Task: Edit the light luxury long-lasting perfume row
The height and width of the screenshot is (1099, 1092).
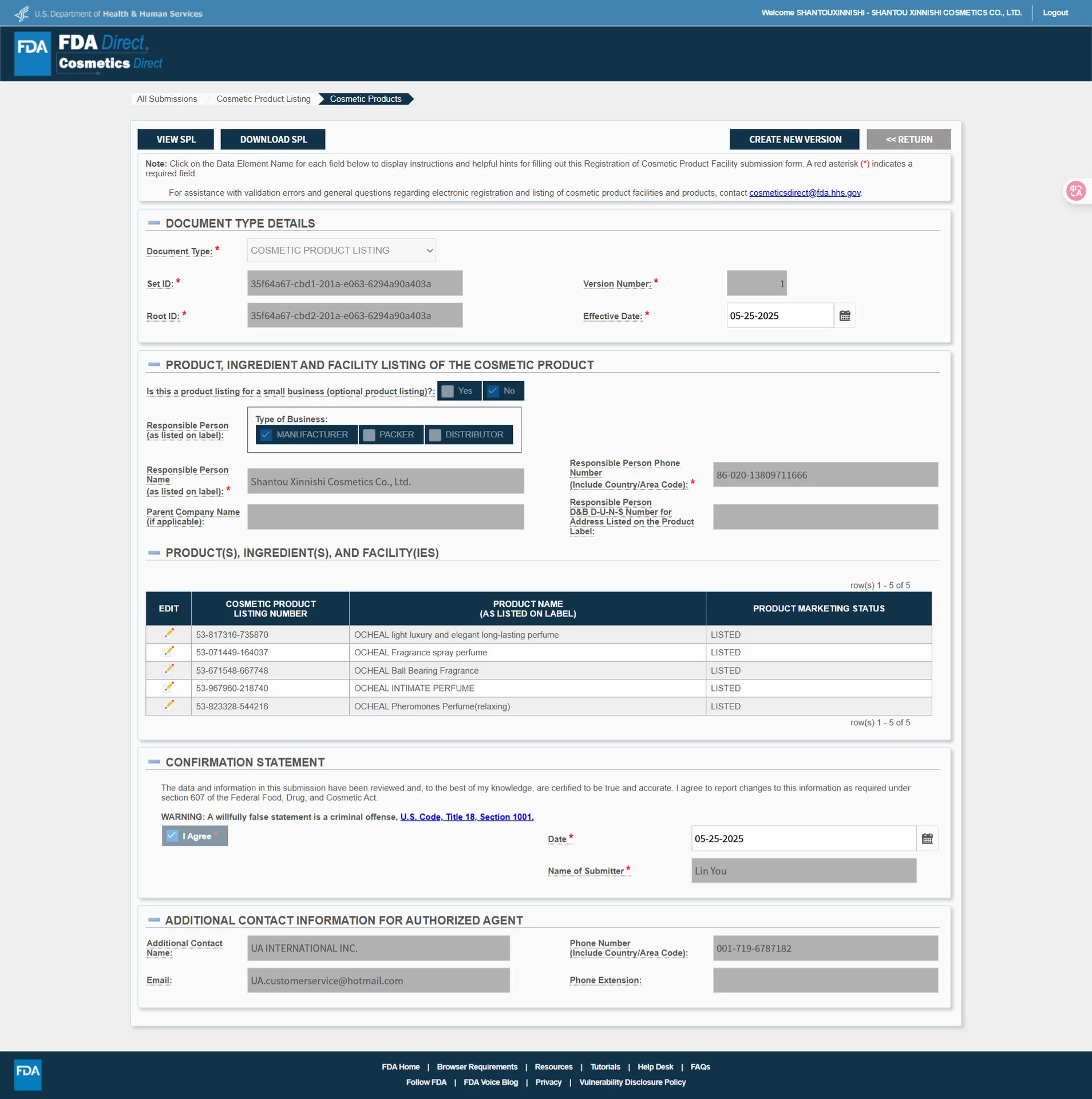Action: point(169,634)
